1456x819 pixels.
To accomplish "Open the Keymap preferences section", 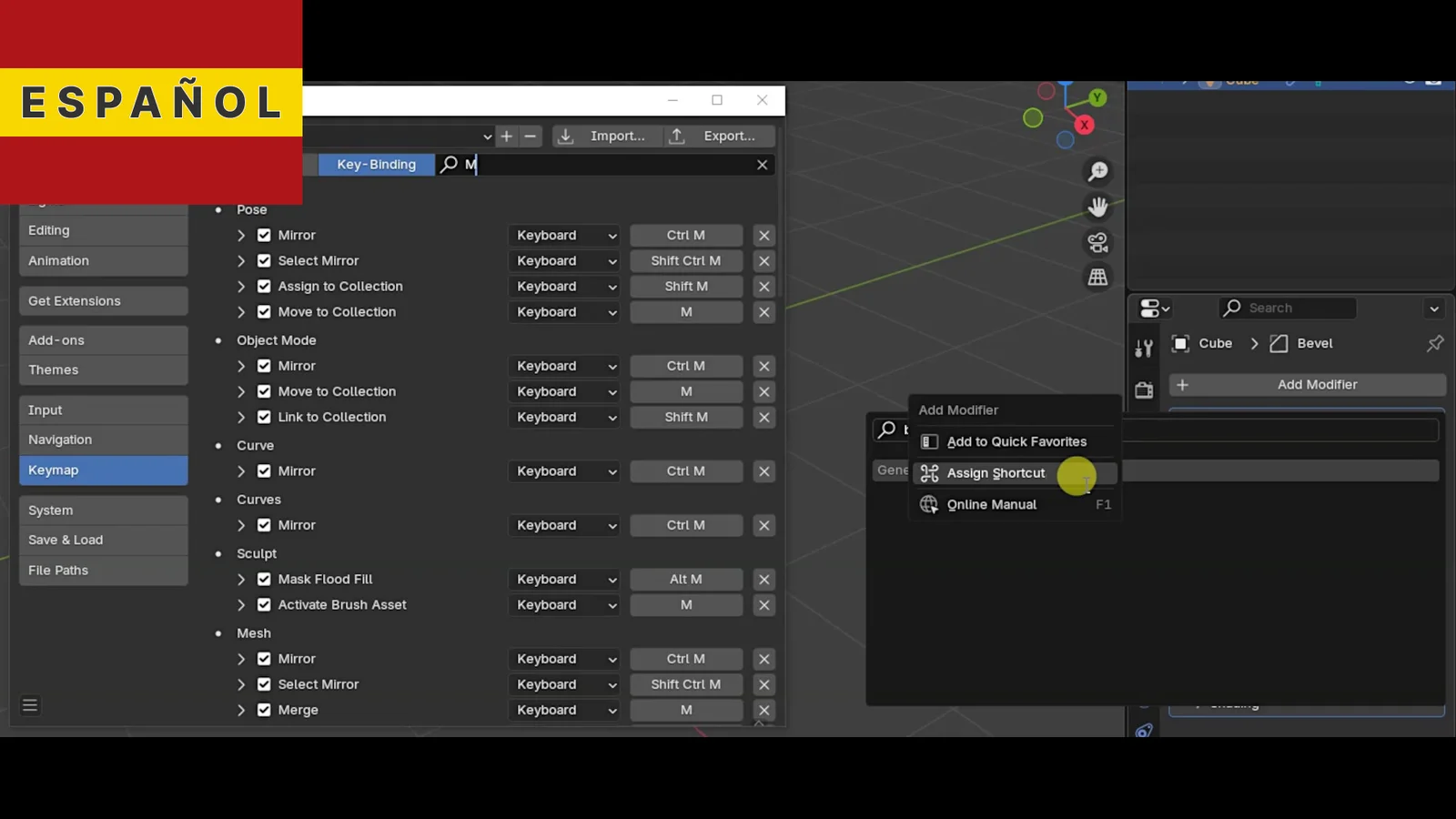I will 103,470.
